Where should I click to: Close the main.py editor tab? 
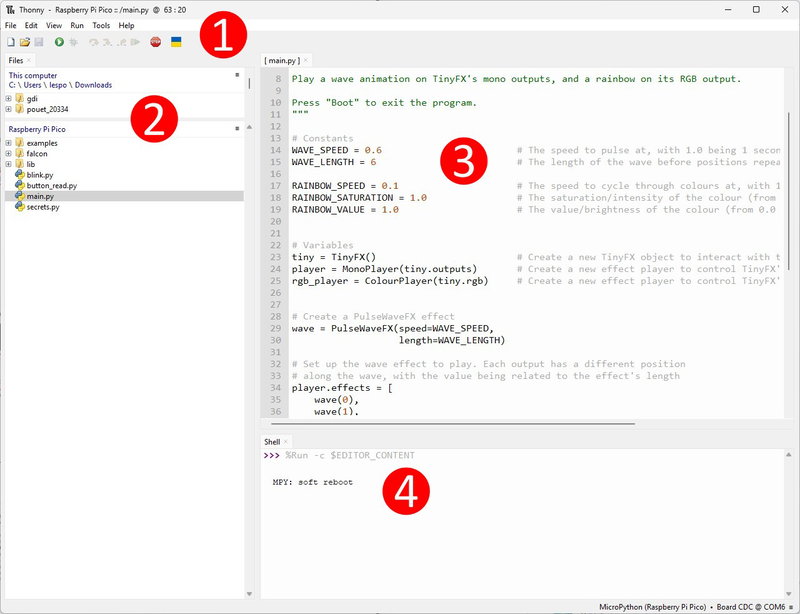tap(306, 60)
